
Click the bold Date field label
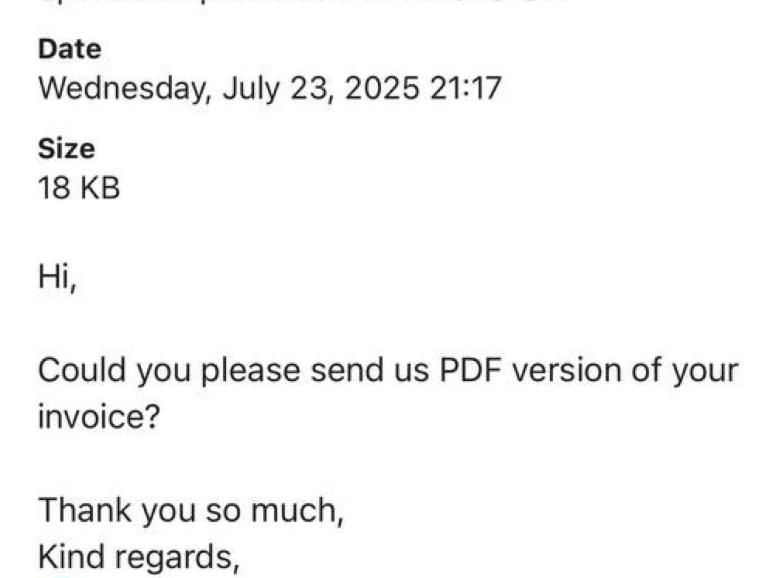70,50
